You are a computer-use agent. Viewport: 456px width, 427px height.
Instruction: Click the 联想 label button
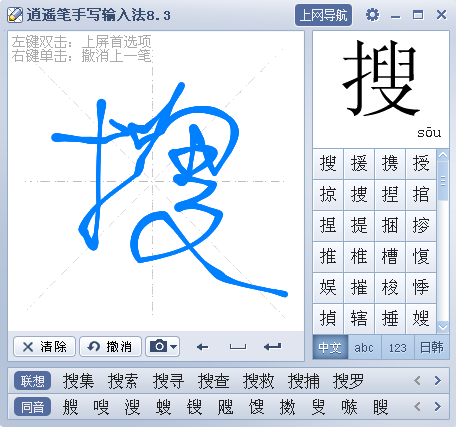[32, 381]
